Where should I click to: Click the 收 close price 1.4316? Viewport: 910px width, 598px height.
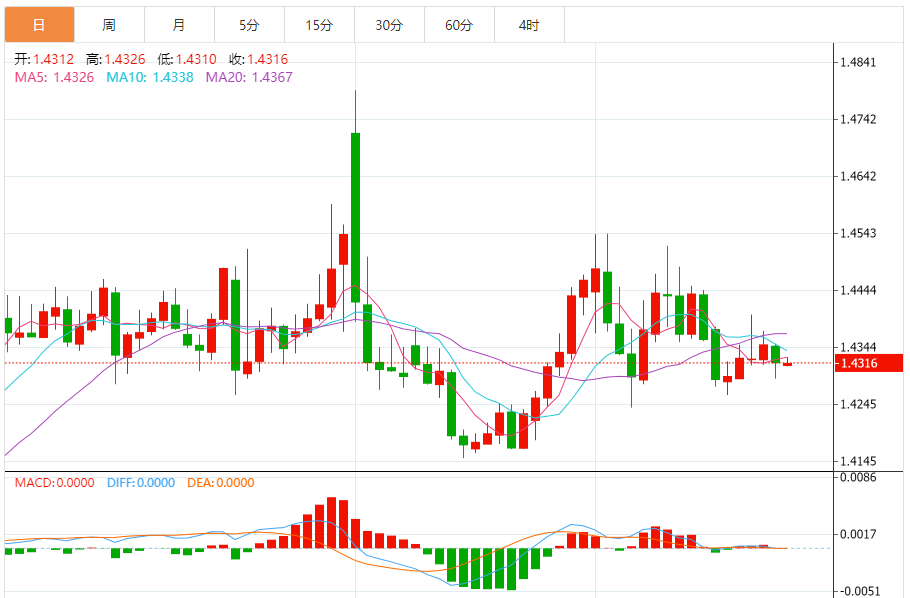click(x=258, y=59)
